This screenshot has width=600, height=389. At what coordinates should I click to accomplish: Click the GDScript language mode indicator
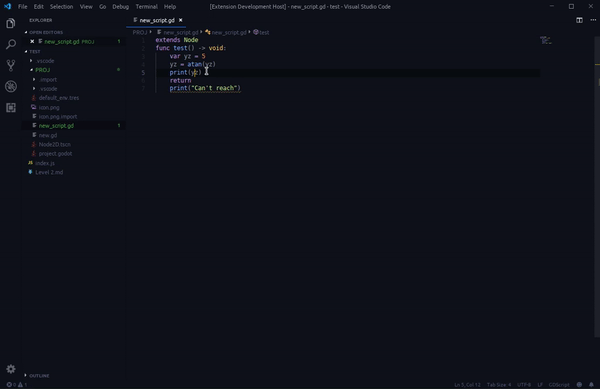point(559,385)
